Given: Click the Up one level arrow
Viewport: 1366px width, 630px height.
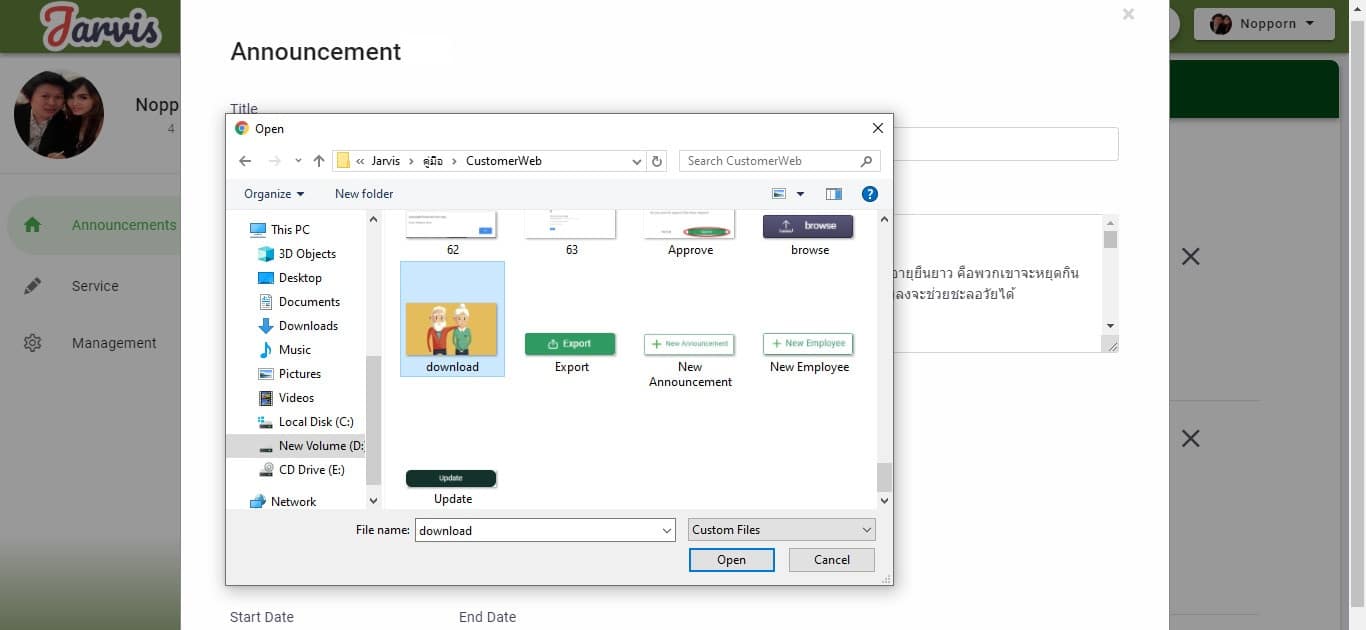Looking at the screenshot, I should coord(319,161).
